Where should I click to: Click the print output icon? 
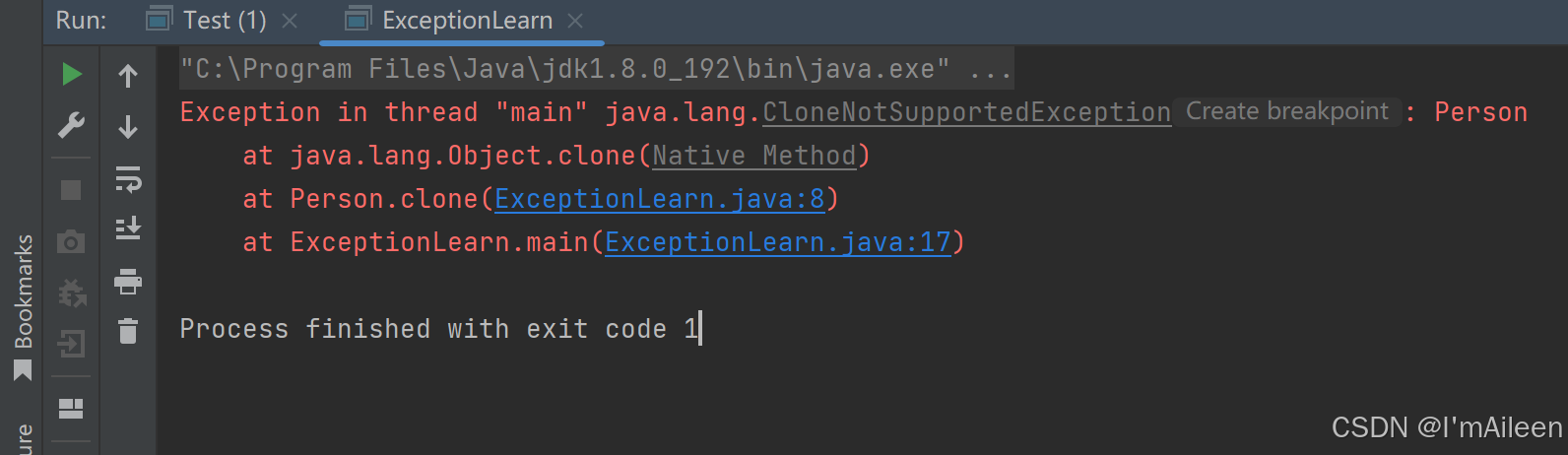(128, 282)
